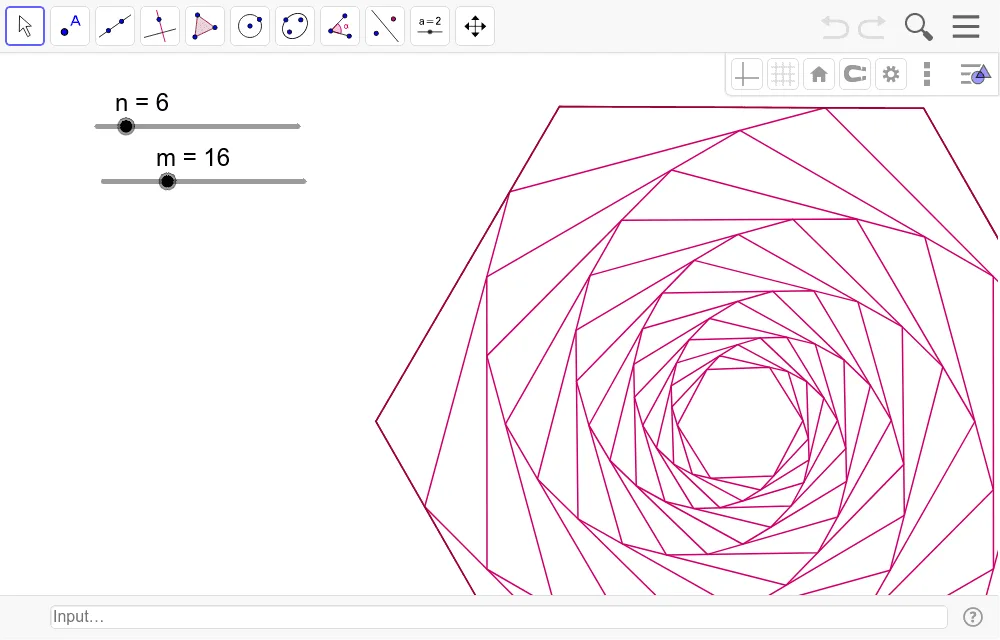Select the Move arrow tool
Viewport: 1000px width, 640px height.
[x=25, y=26]
